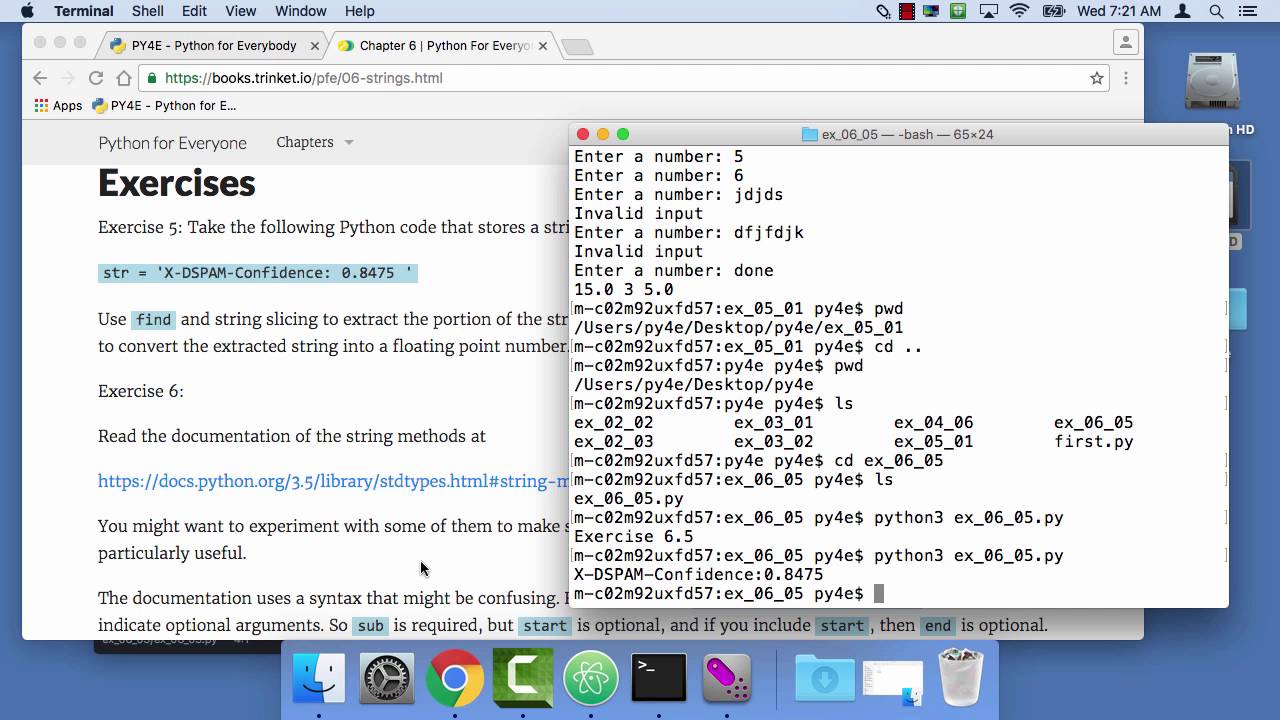Switch to the PY4E - Python for Everybody tab
The image size is (1280, 720).
click(214, 45)
